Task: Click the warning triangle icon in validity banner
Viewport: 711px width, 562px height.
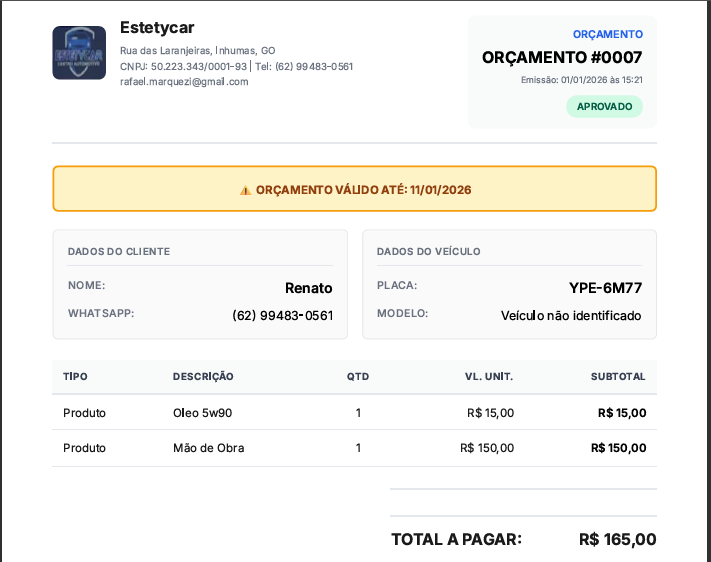Action: click(x=245, y=191)
